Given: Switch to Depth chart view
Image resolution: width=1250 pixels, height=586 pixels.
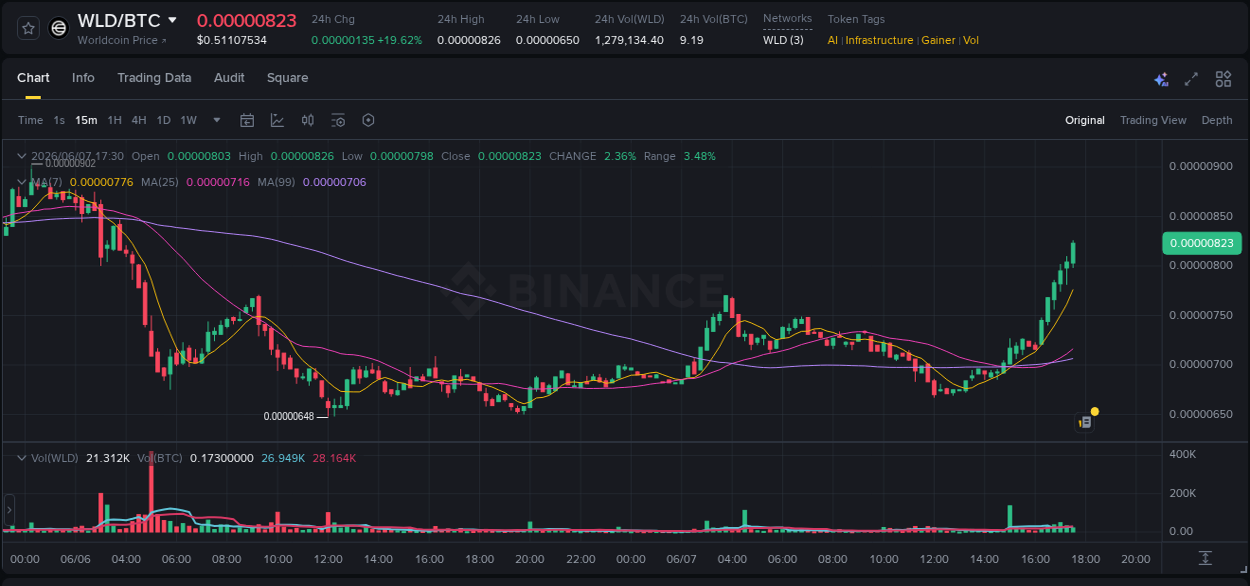Looking at the screenshot, I should [1217, 120].
